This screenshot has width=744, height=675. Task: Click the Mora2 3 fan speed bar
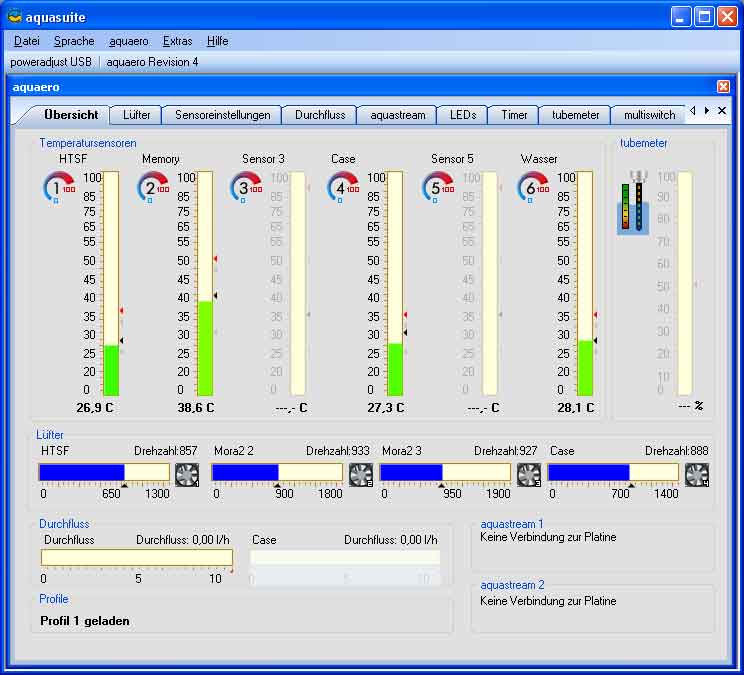coord(445,472)
